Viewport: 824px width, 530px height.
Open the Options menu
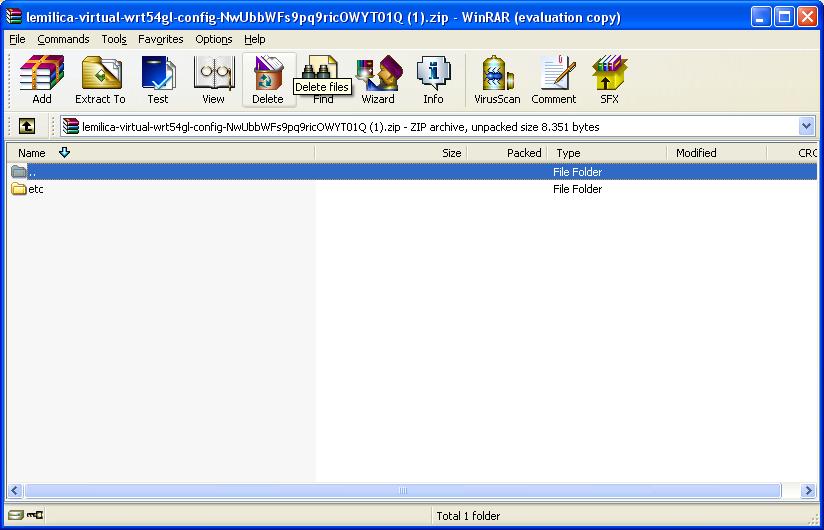pos(213,39)
